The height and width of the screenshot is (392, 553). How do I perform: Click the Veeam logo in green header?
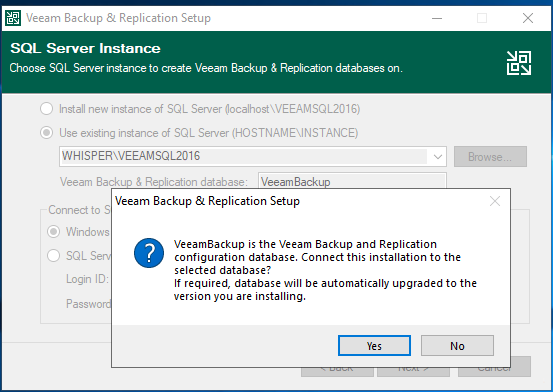[519, 63]
